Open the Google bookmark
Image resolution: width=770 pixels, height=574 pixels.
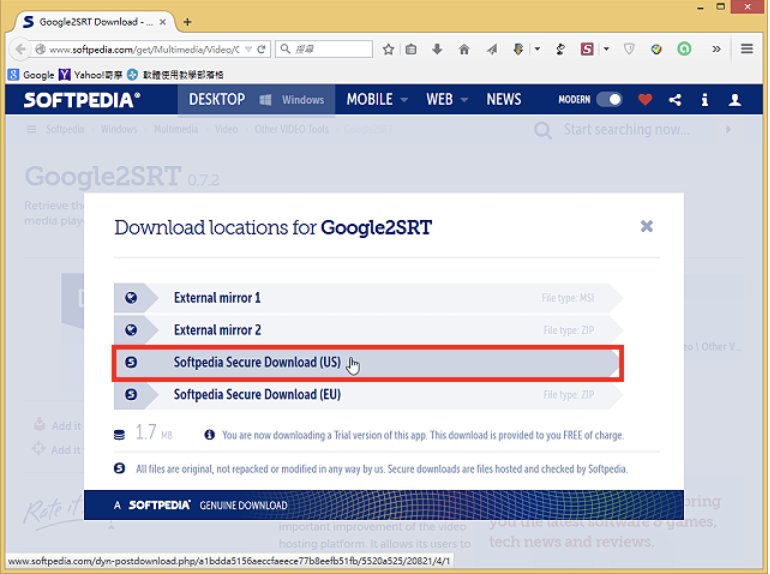point(31,75)
